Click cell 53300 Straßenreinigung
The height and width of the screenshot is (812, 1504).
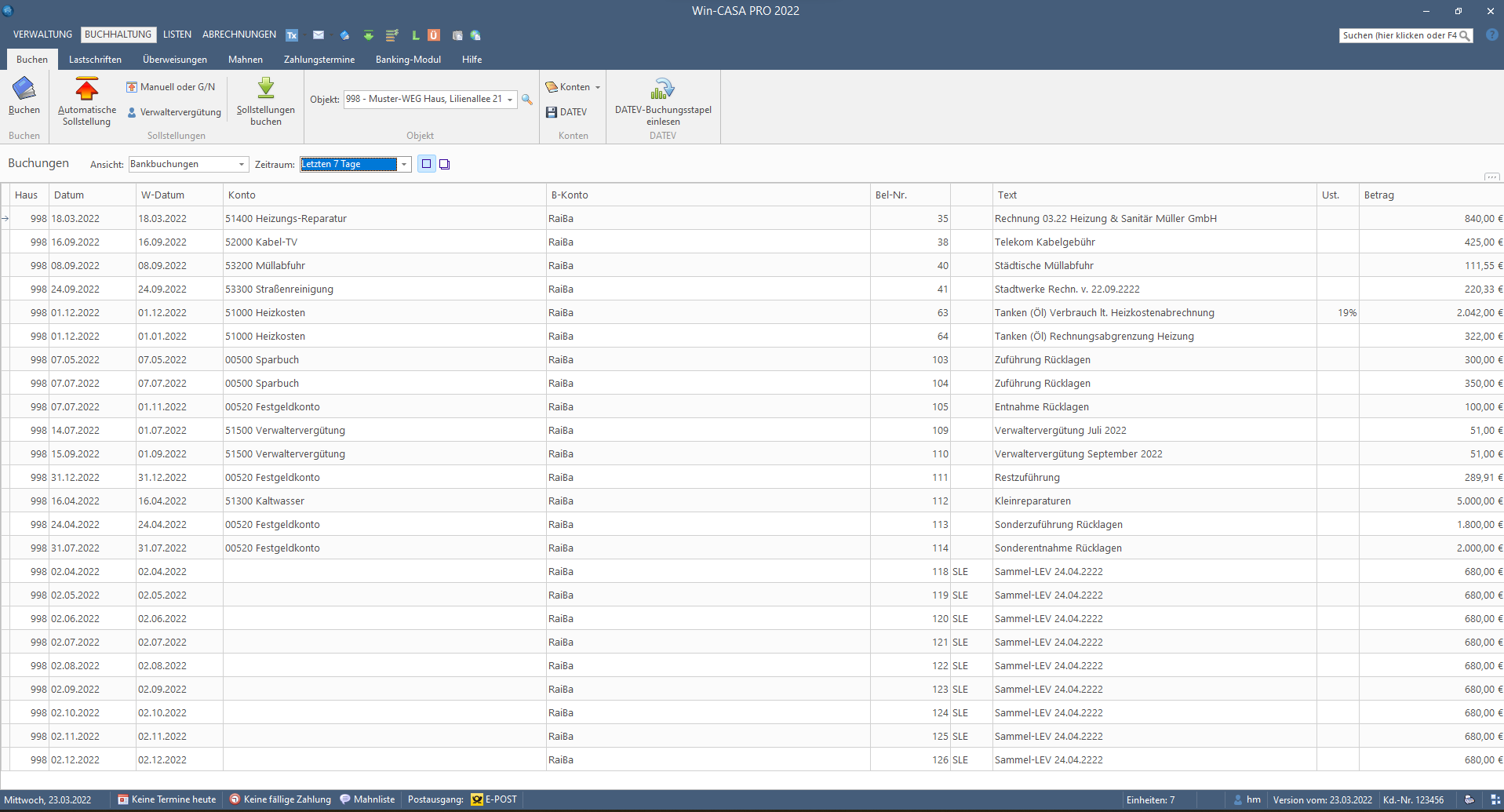click(x=384, y=289)
